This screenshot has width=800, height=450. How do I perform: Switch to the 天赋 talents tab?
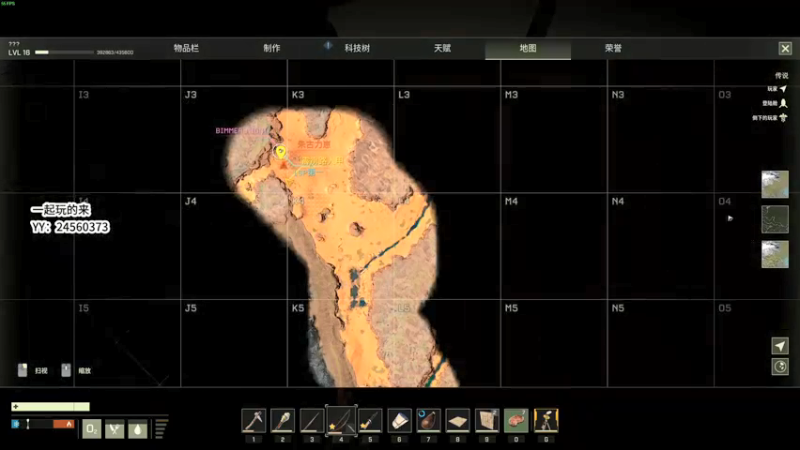point(442,48)
